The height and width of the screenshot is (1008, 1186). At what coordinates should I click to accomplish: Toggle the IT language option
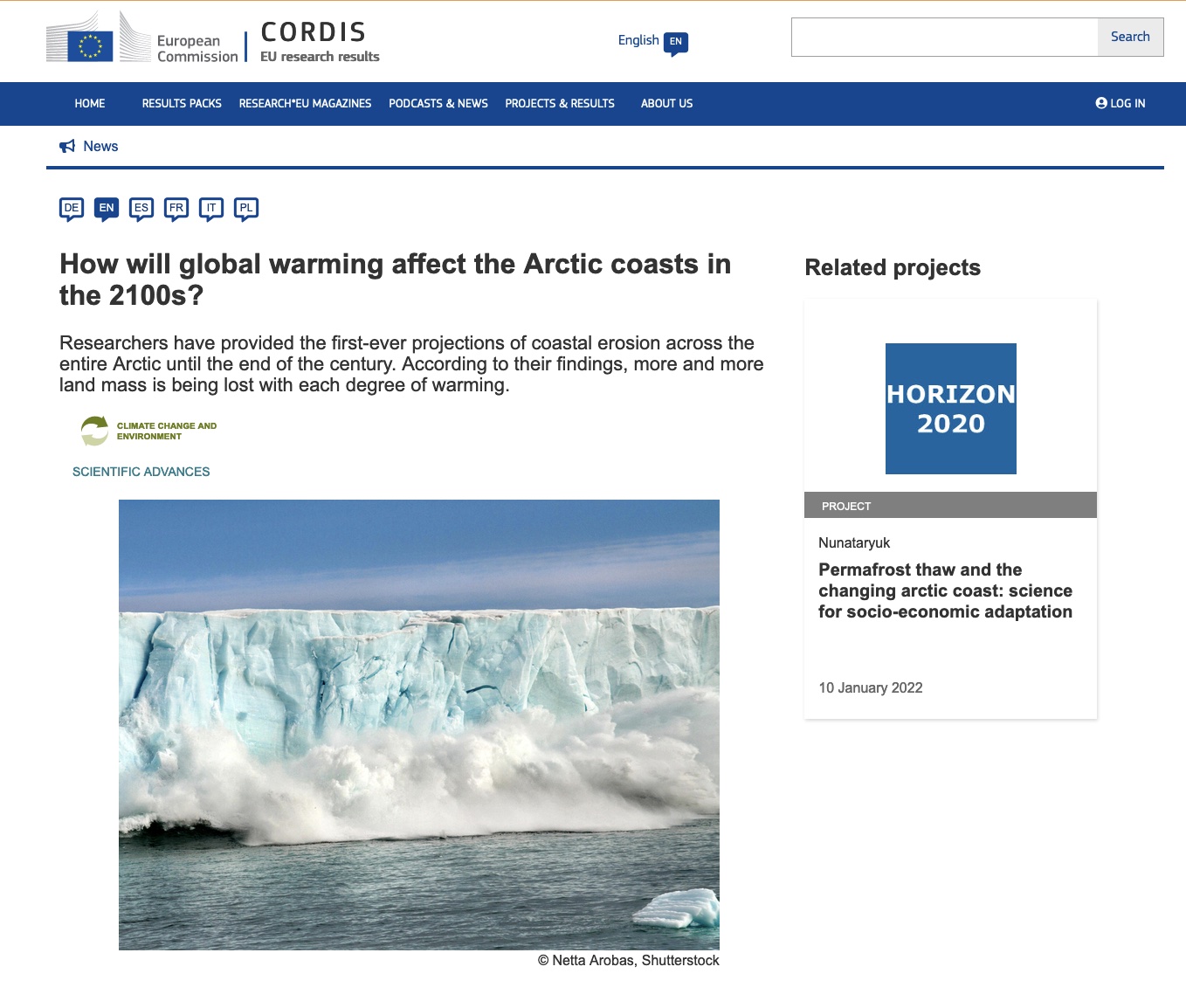[211, 208]
